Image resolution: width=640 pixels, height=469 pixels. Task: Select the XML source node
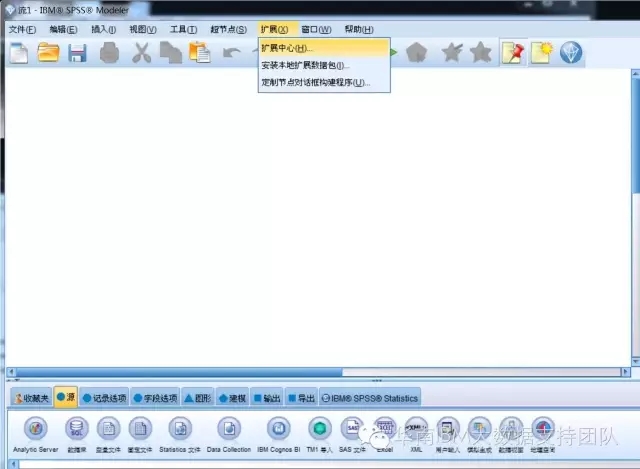point(416,435)
